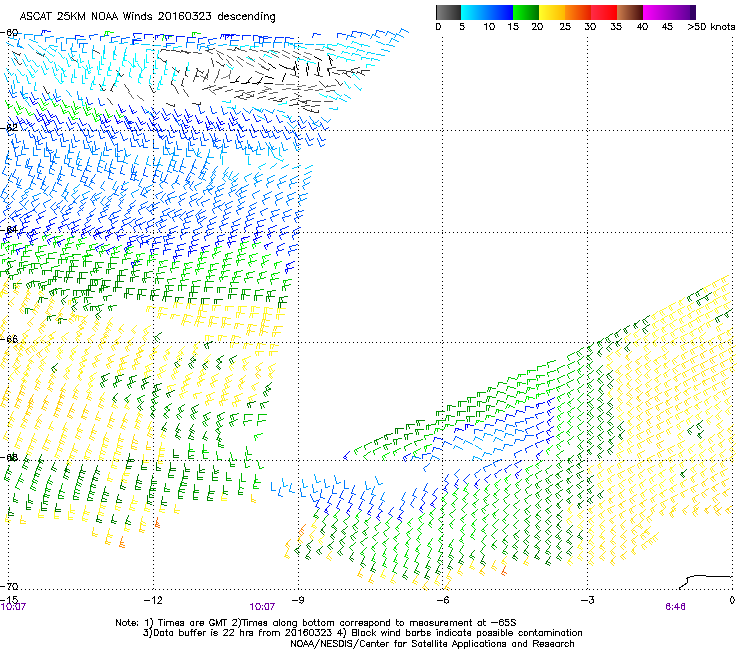Select the cyan-to-blue 5–15 knot legend band
The width and height of the screenshot is (740, 650).
click(487, 12)
